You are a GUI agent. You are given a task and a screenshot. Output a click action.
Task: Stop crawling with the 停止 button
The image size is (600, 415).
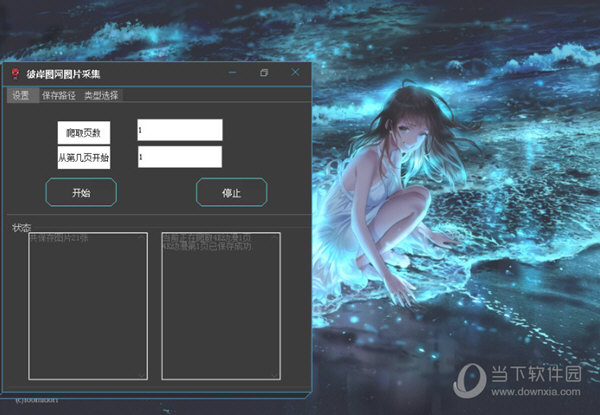point(232,192)
